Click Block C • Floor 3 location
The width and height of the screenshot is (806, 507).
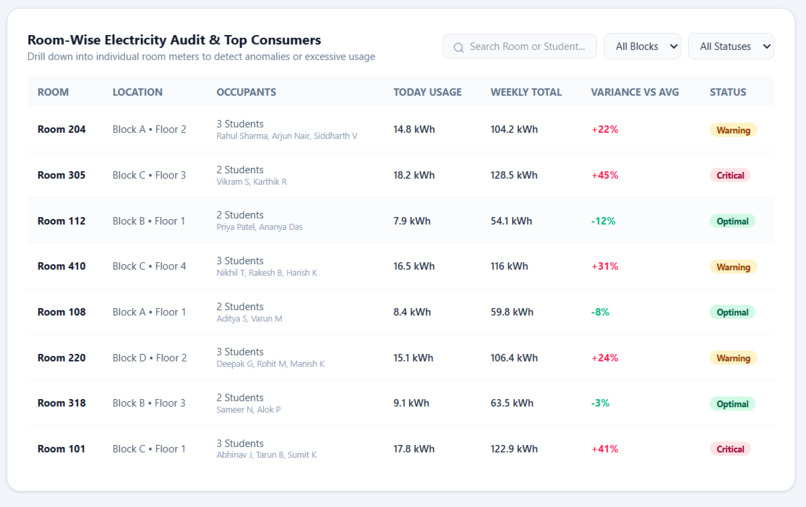[x=149, y=175]
